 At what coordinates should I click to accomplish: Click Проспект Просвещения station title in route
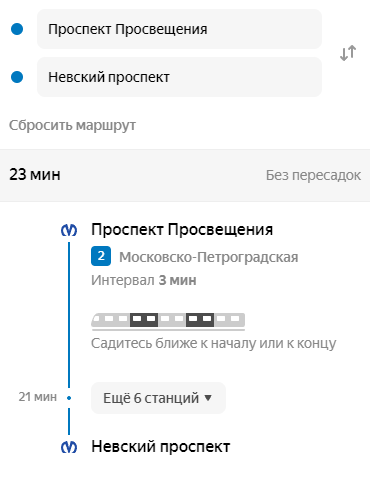coord(182,230)
